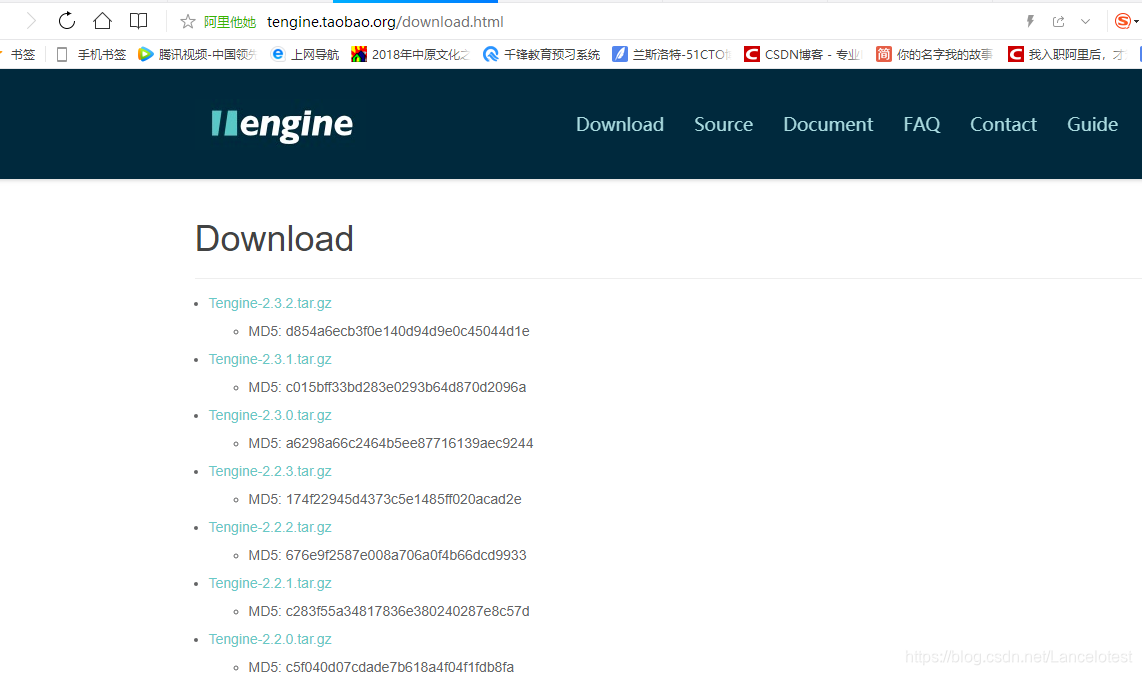Download Tengine-2.3.1.tar.gz
This screenshot has width=1142, height=675.
click(269, 359)
